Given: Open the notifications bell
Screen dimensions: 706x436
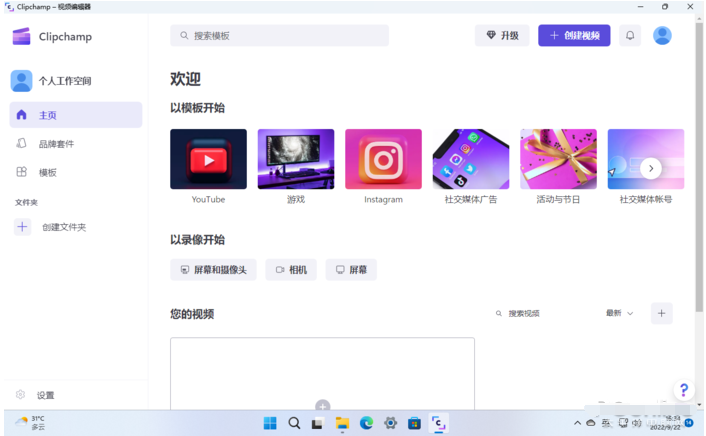Looking at the screenshot, I should [x=630, y=36].
